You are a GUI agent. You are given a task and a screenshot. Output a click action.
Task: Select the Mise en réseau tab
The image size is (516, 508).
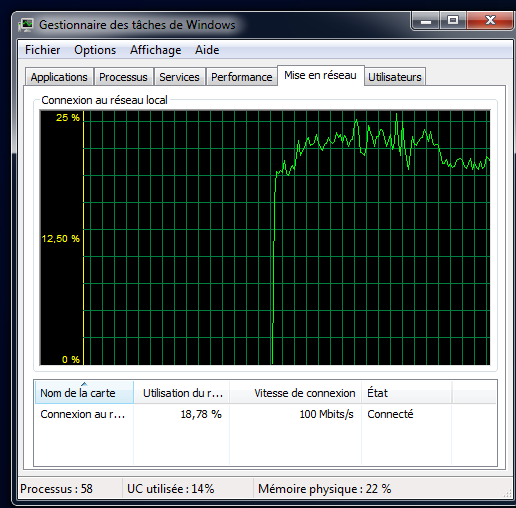(320, 75)
